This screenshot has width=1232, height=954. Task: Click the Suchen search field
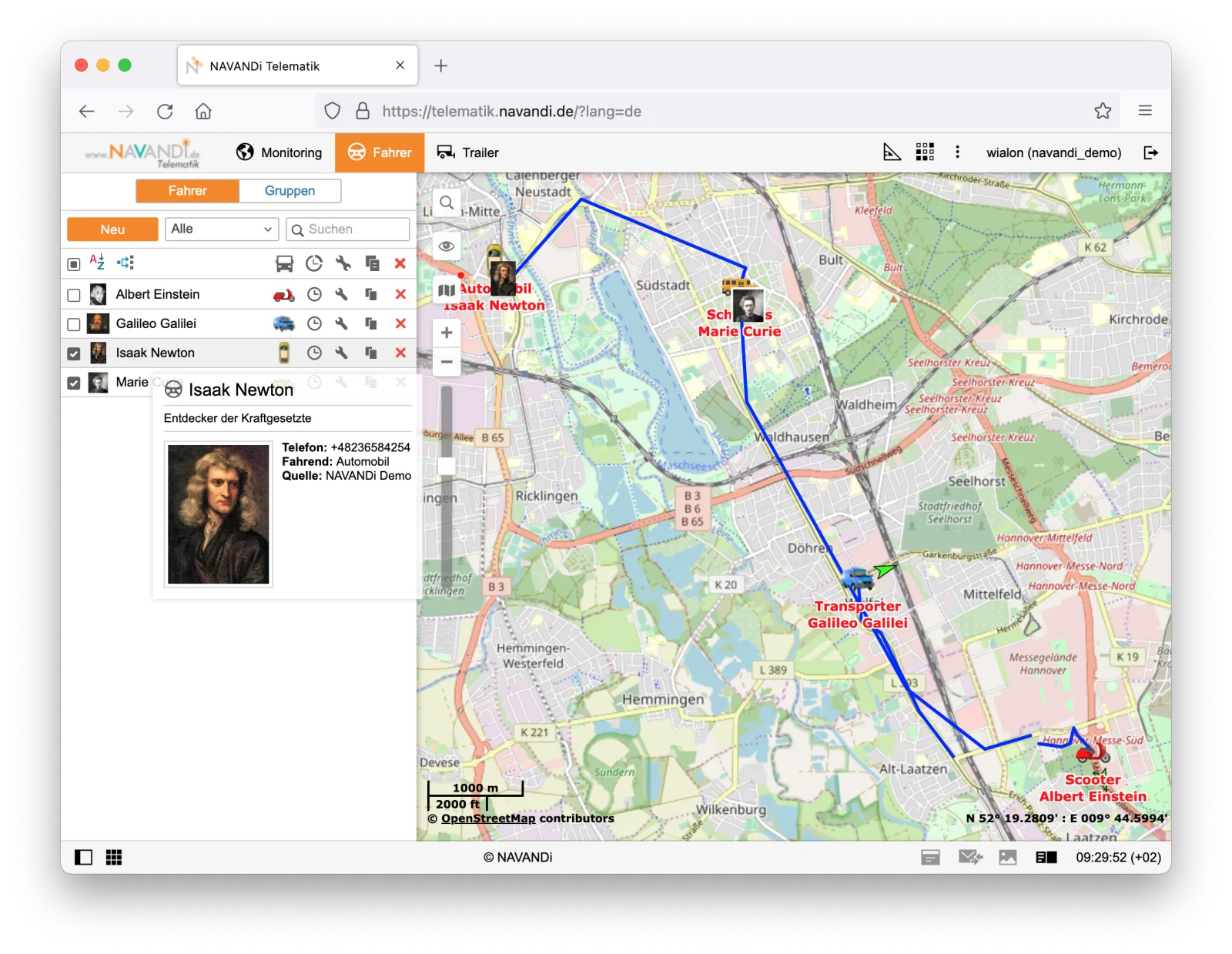pyautogui.click(x=348, y=229)
